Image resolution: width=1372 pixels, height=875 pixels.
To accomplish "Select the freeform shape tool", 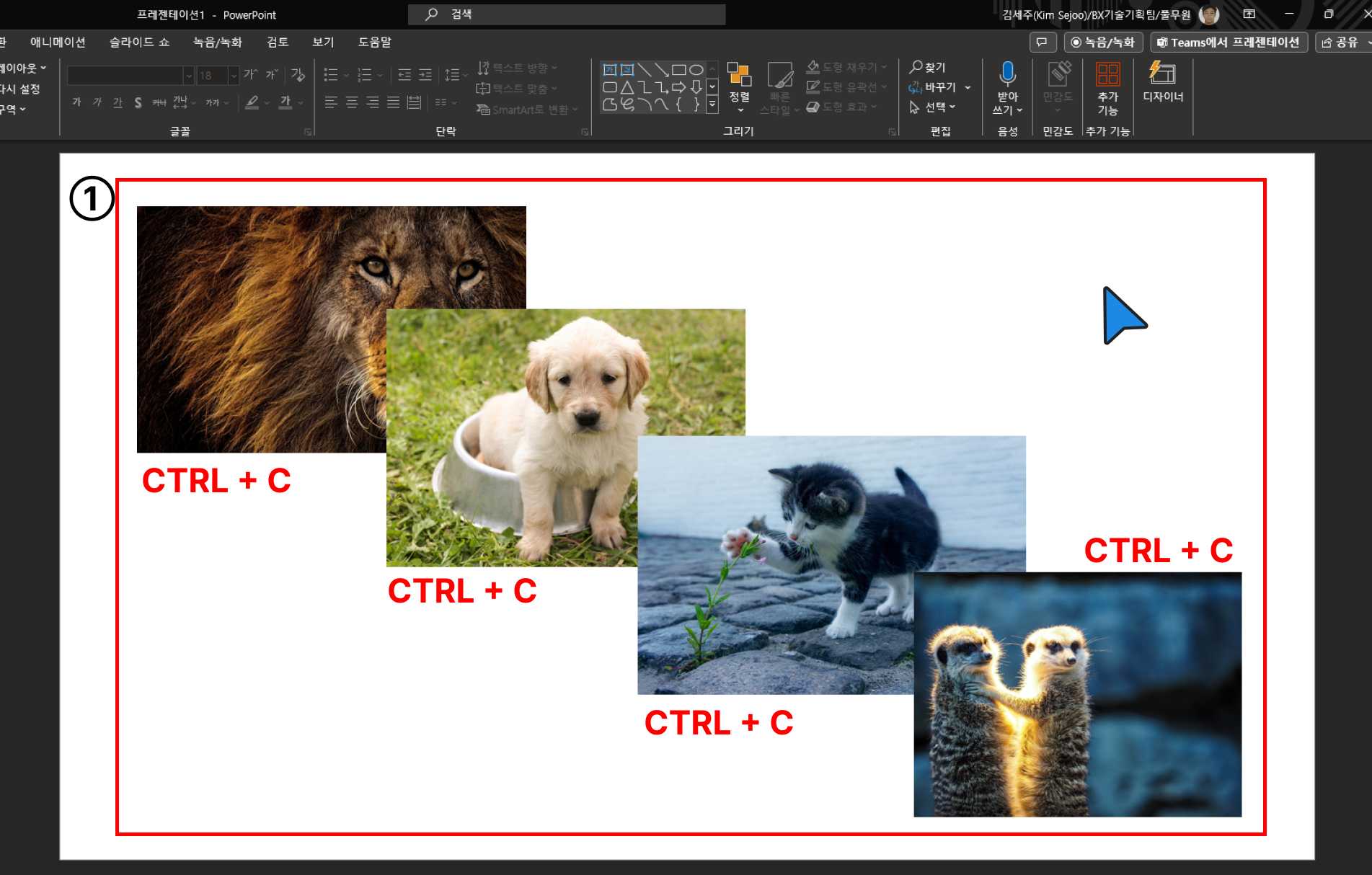I will 610,105.
